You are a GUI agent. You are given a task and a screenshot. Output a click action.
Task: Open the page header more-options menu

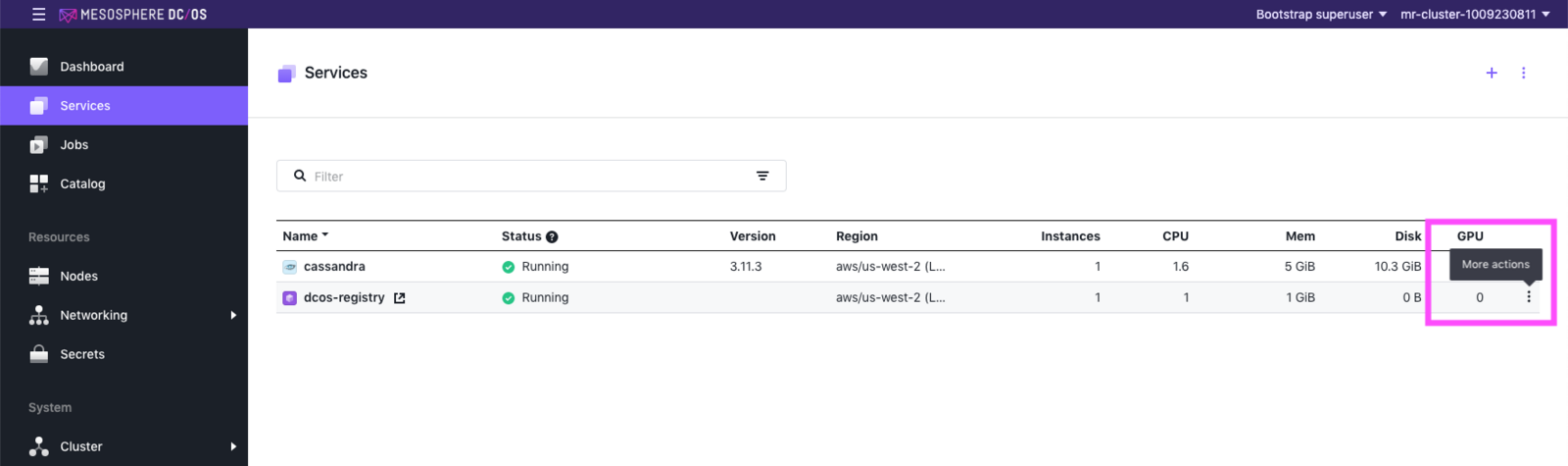[1524, 73]
